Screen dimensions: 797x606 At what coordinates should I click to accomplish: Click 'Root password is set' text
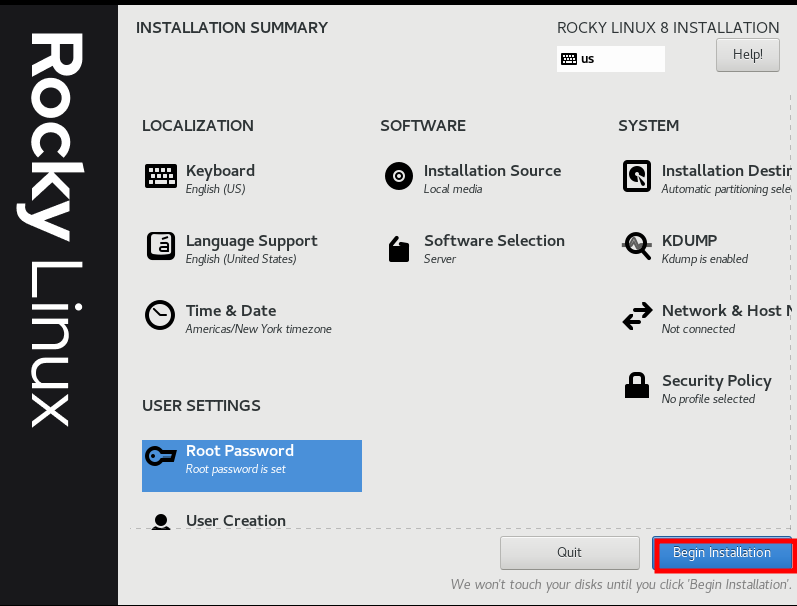[x=235, y=469]
